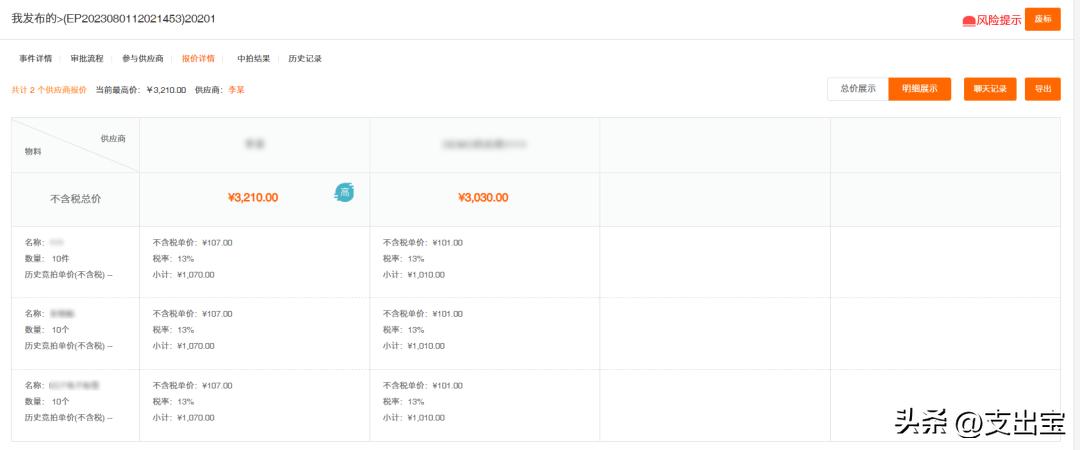The width and height of the screenshot is (1080, 450).
Task: Click the red risk alert siren icon
Action: pos(968,20)
